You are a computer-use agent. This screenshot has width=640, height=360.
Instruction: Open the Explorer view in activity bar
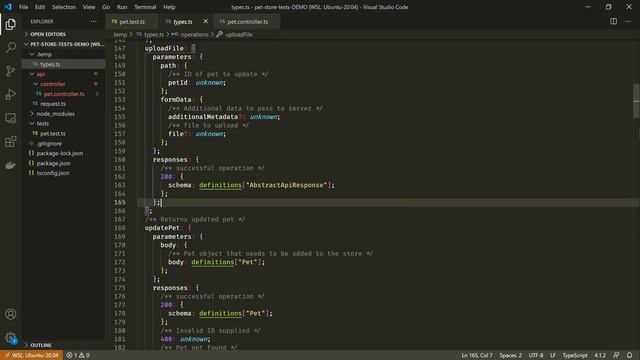(11, 24)
